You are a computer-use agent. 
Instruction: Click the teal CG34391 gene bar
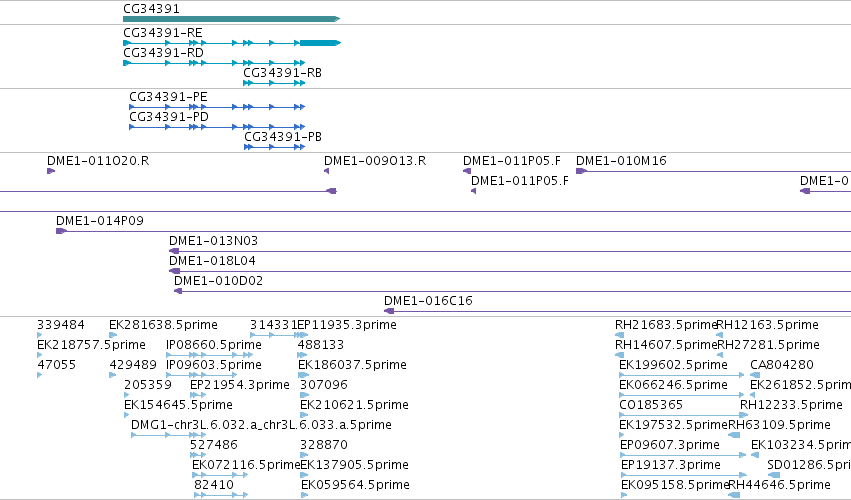pos(232,19)
